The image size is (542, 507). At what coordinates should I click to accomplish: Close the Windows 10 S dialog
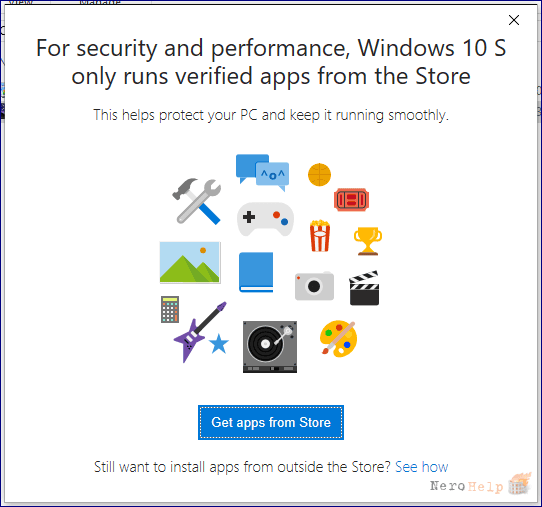click(514, 20)
